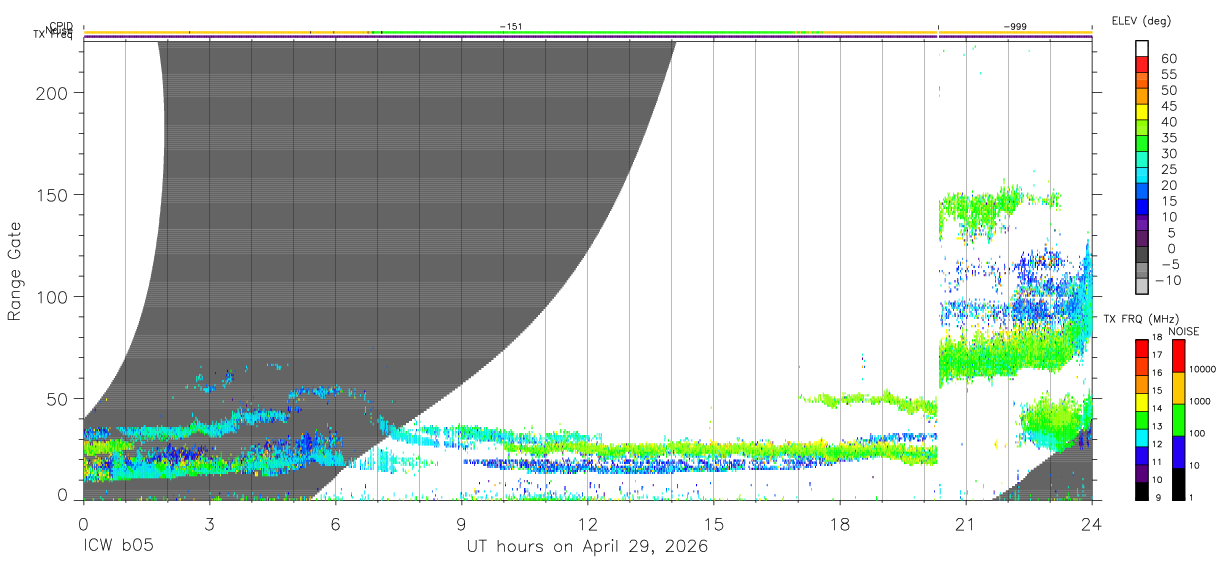Click the 'ELEV (deg)' legend title
Viewport: 1228px width, 567px height.
click(1141, 21)
